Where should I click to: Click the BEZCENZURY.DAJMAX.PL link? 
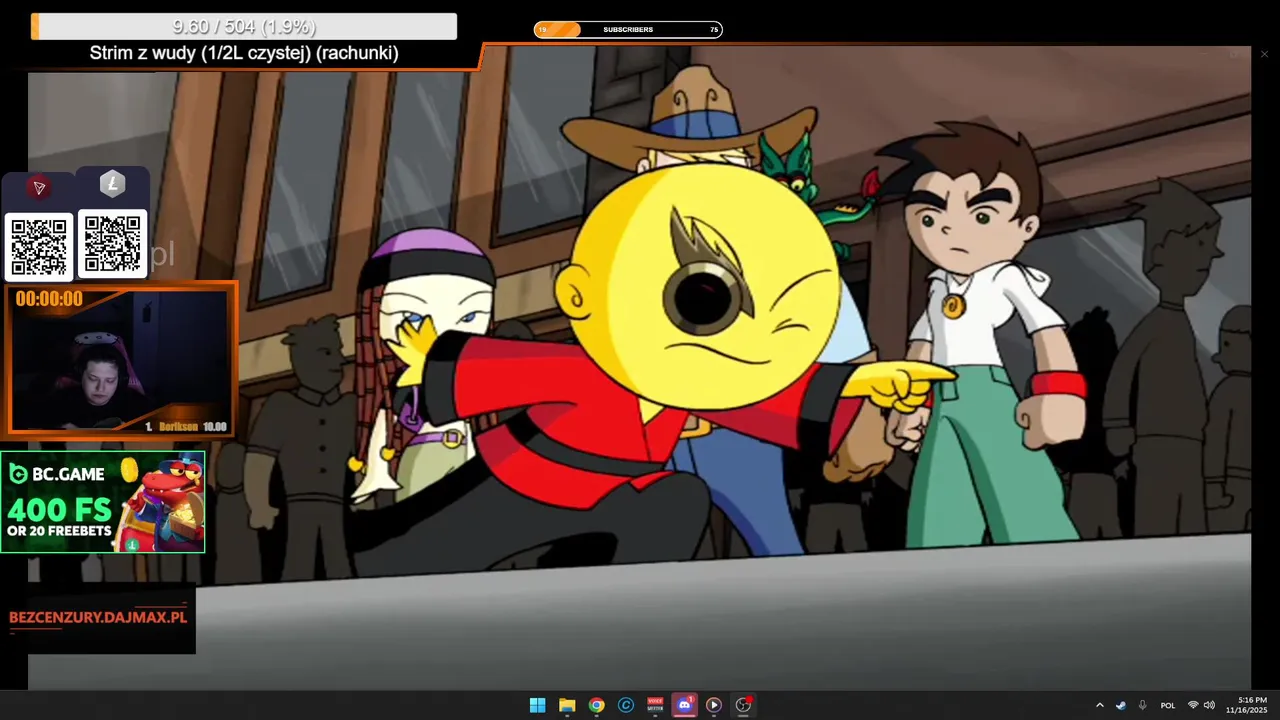point(98,617)
